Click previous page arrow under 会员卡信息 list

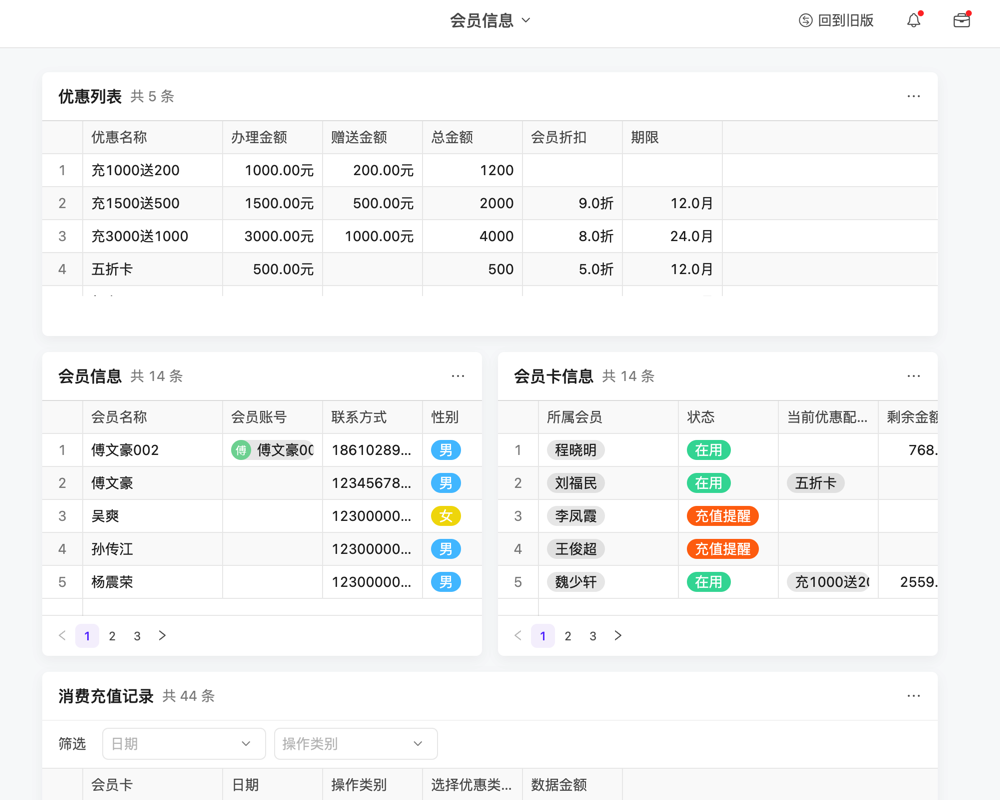click(x=517, y=635)
